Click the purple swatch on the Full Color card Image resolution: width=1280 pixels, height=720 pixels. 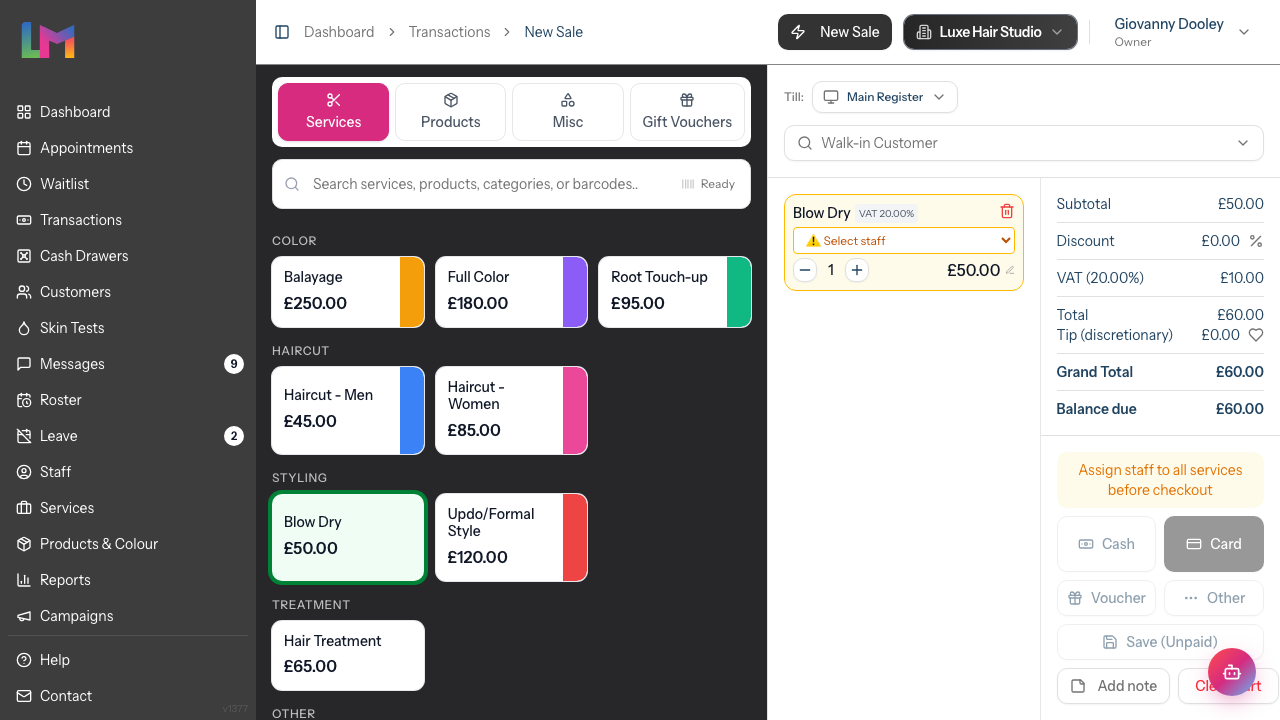point(575,292)
